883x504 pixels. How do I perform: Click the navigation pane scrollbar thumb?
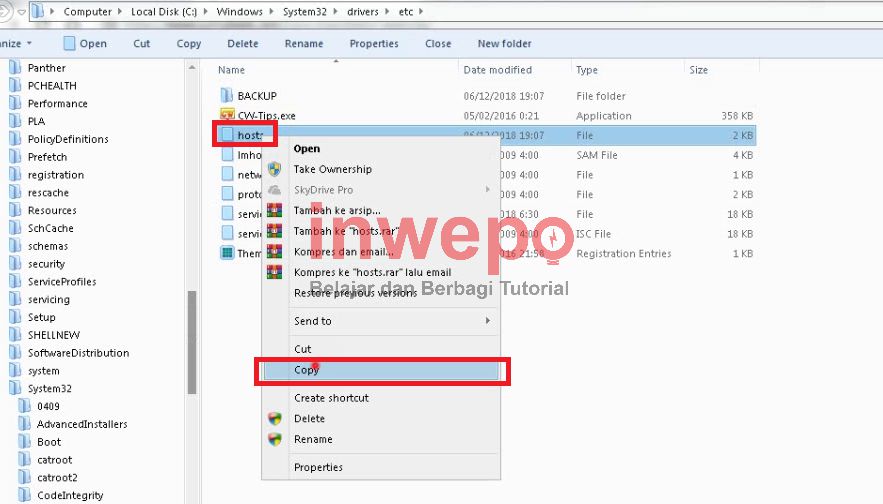click(192, 342)
